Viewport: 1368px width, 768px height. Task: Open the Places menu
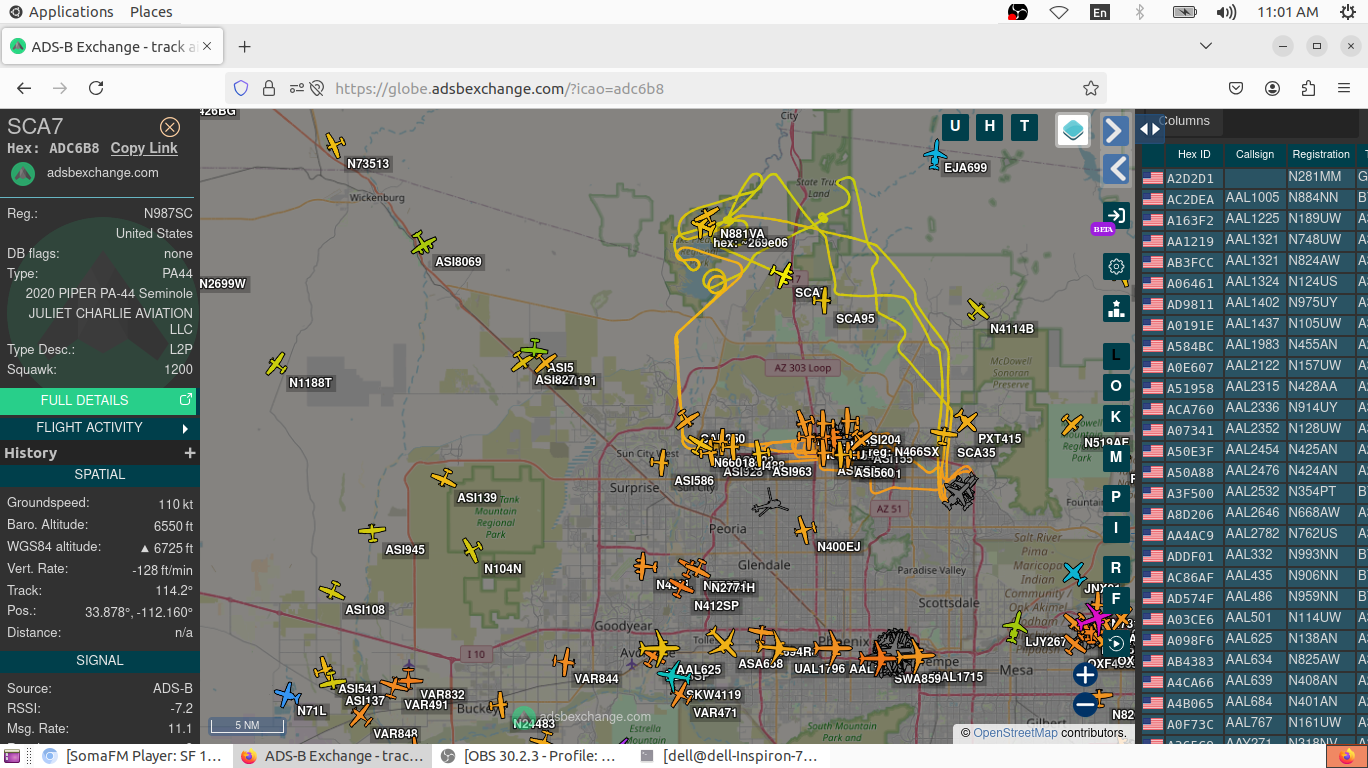[x=151, y=12]
